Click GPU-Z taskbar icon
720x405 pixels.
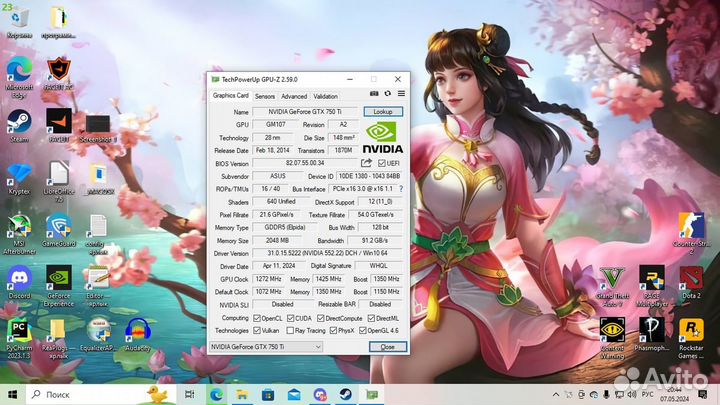(x=372, y=394)
